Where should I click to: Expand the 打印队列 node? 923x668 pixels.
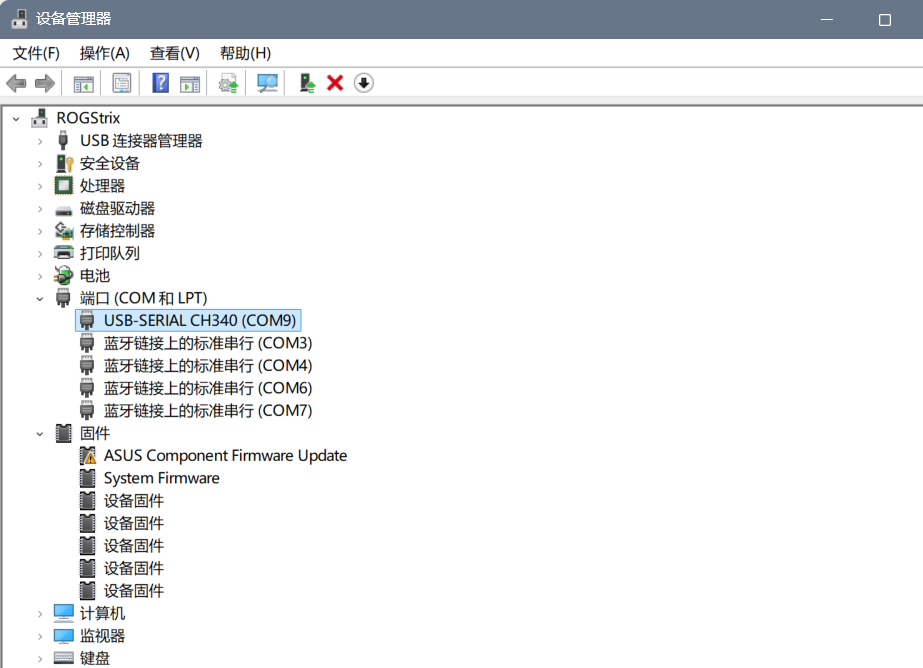[40, 254]
